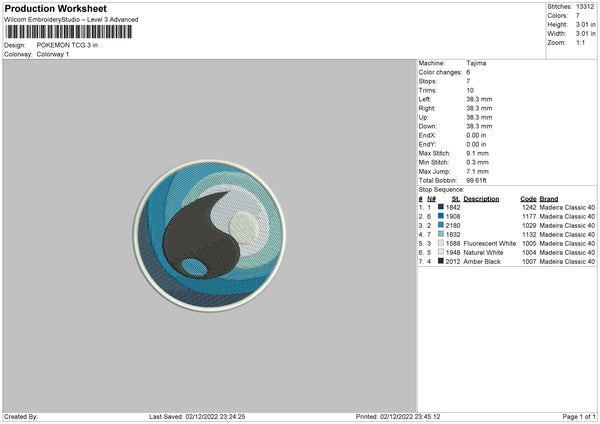Select the Colors count value 7
Viewport: 600px width, 424px height.
578,16
